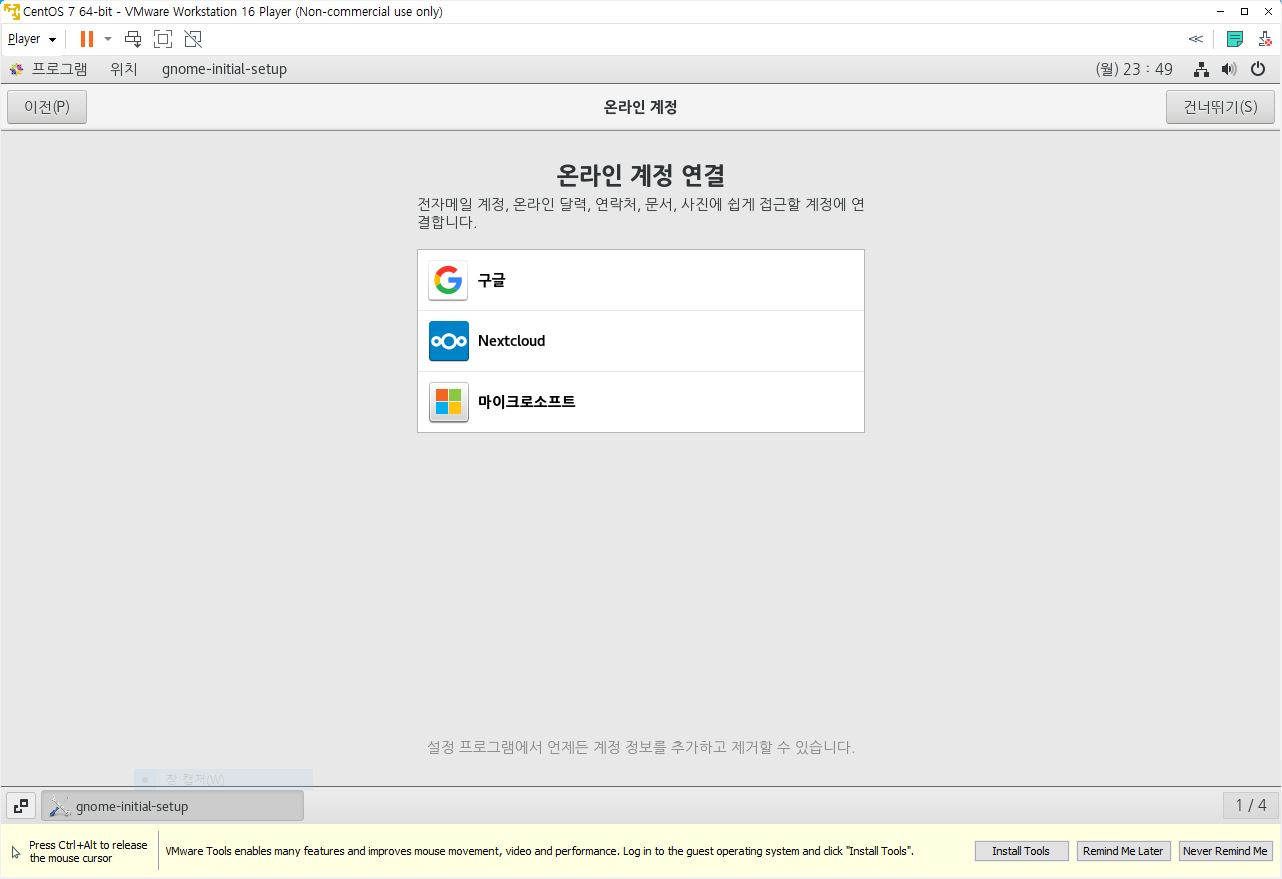The width and height of the screenshot is (1282, 879).
Task: Select the 마이크로소프트 account row
Action: [x=641, y=402]
